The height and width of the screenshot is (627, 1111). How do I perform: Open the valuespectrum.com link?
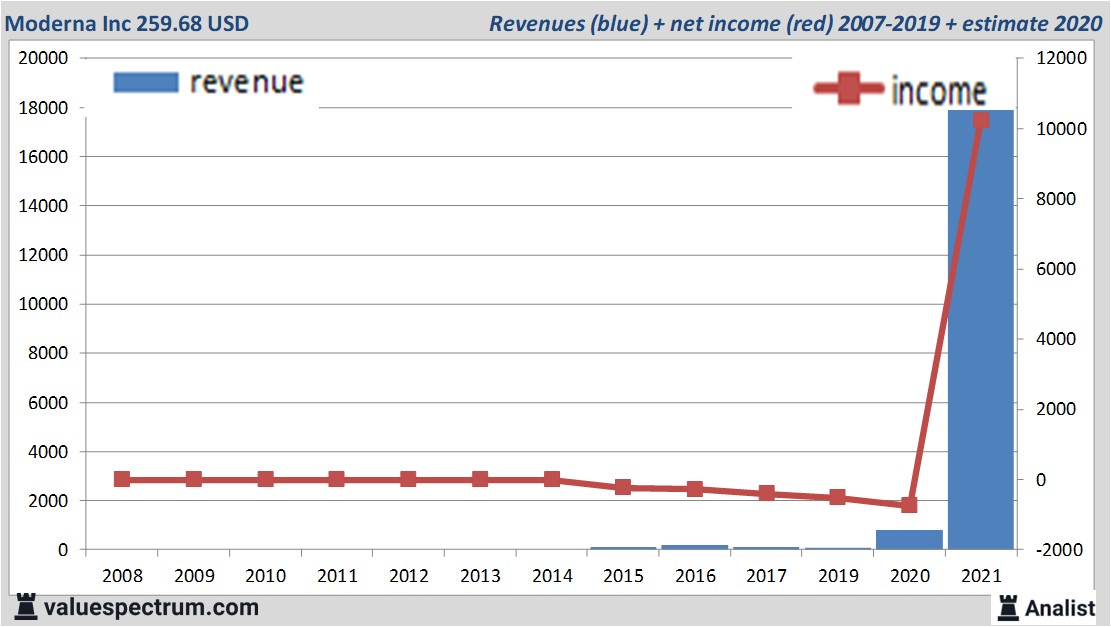point(151,607)
